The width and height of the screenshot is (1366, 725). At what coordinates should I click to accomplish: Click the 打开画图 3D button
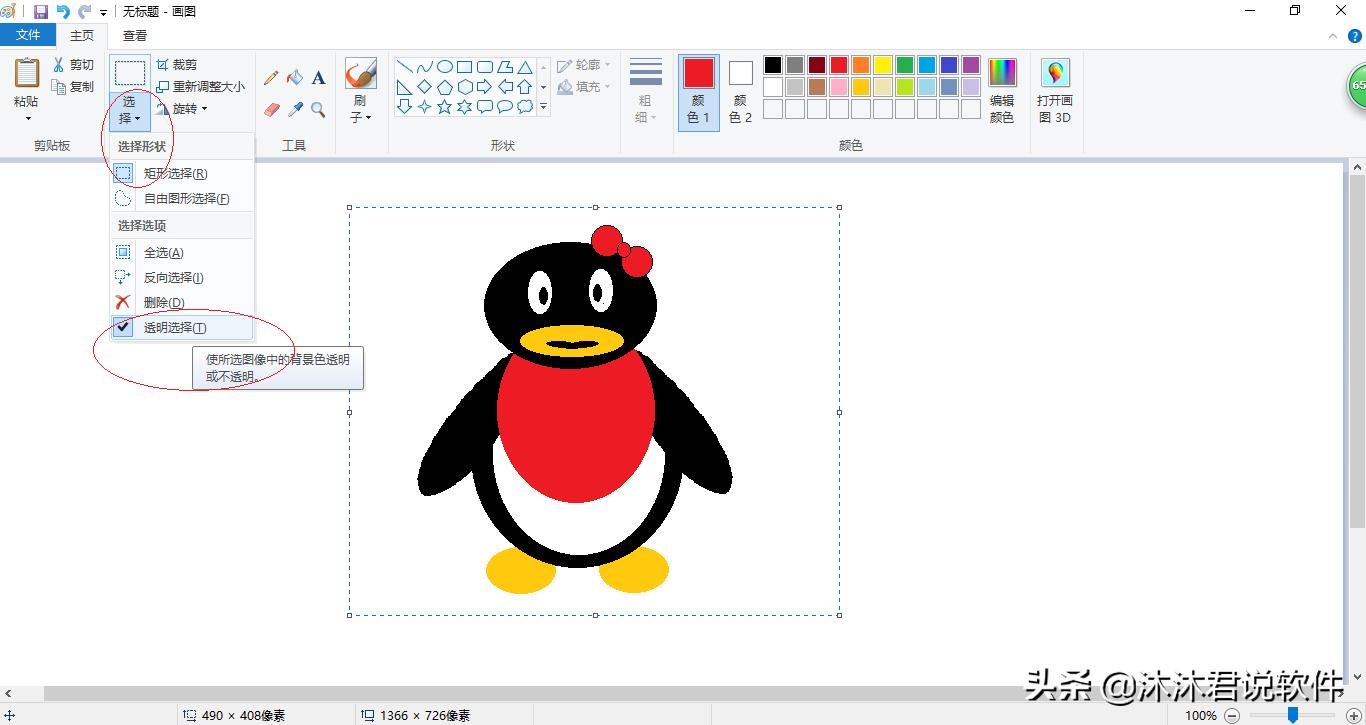1054,90
